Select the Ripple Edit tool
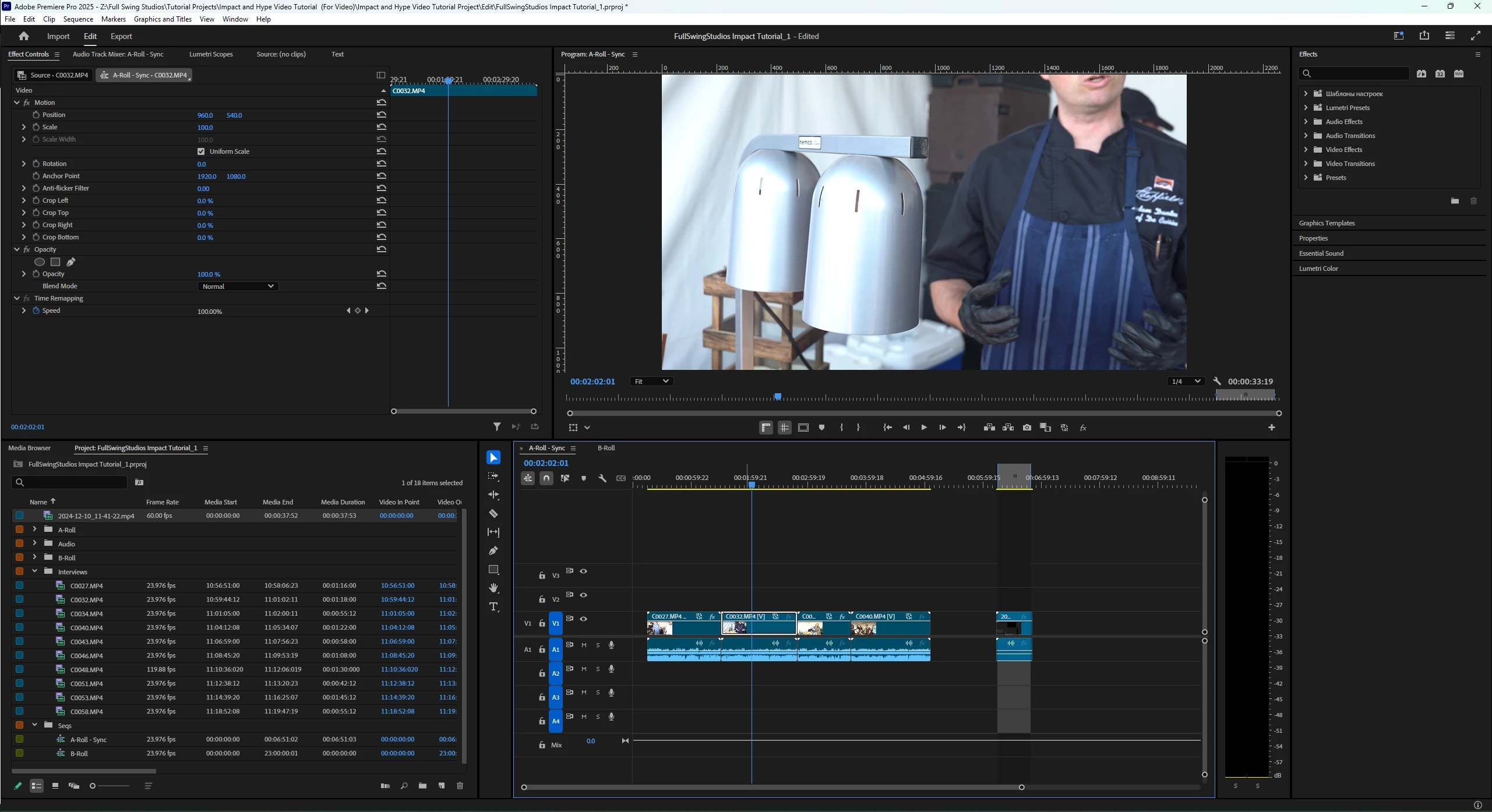 coord(493,495)
